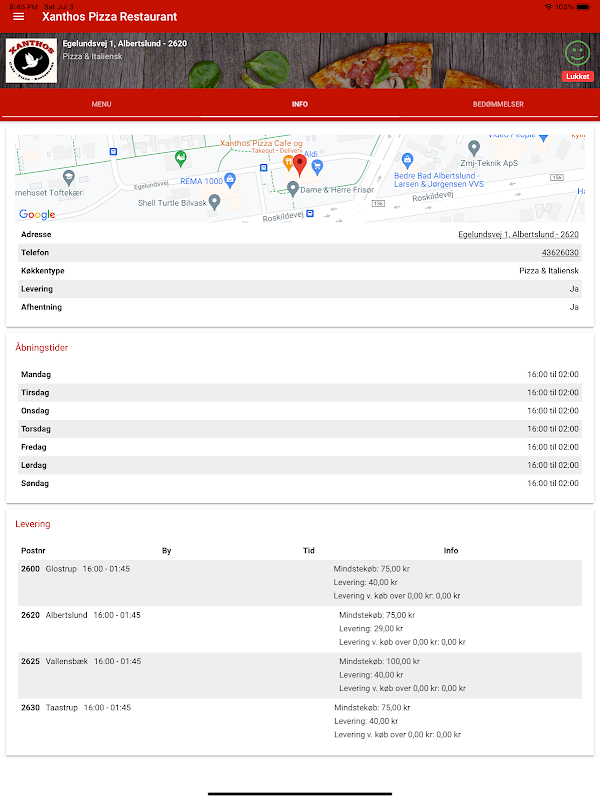Image resolution: width=600 pixels, height=800 pixels.
Task: Select the Lørdag opening hours row
Action: [300, 465]
